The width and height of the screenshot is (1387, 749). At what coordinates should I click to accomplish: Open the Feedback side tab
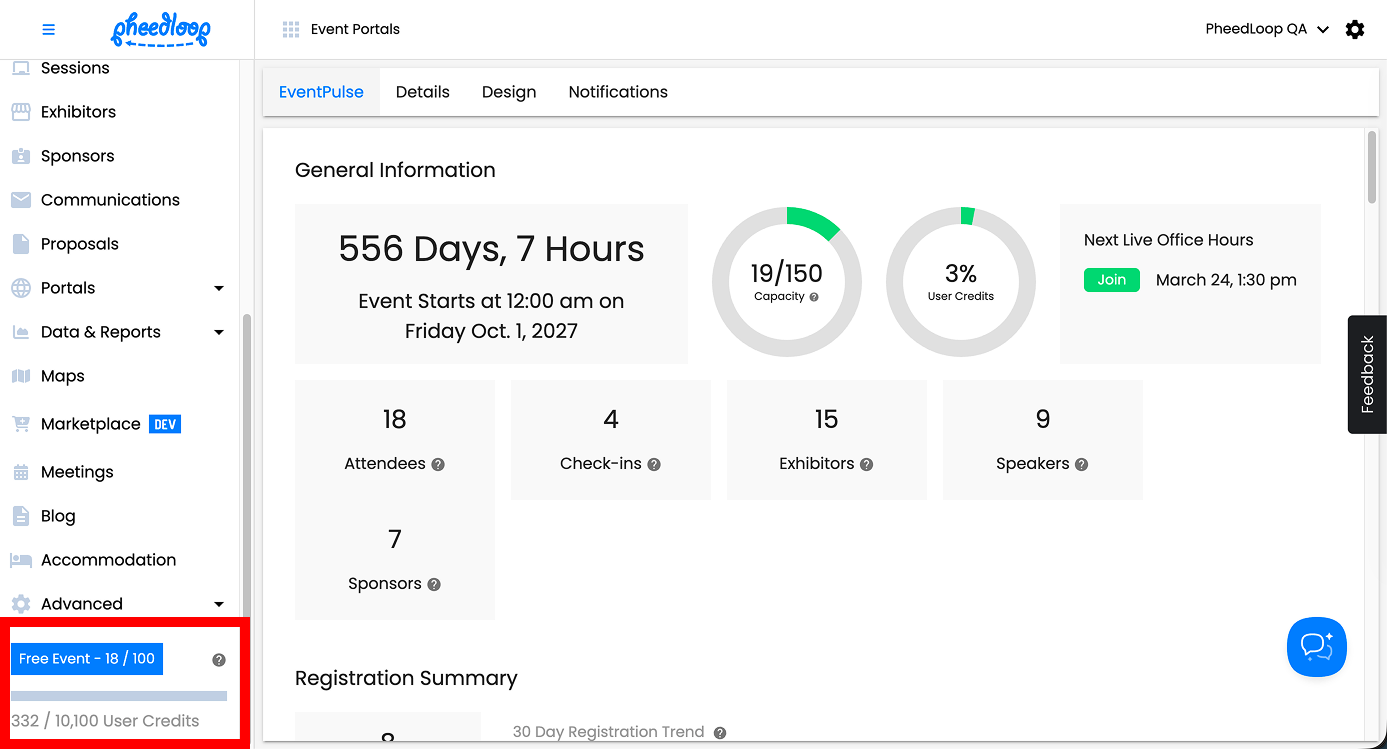tap(1367, 374)
